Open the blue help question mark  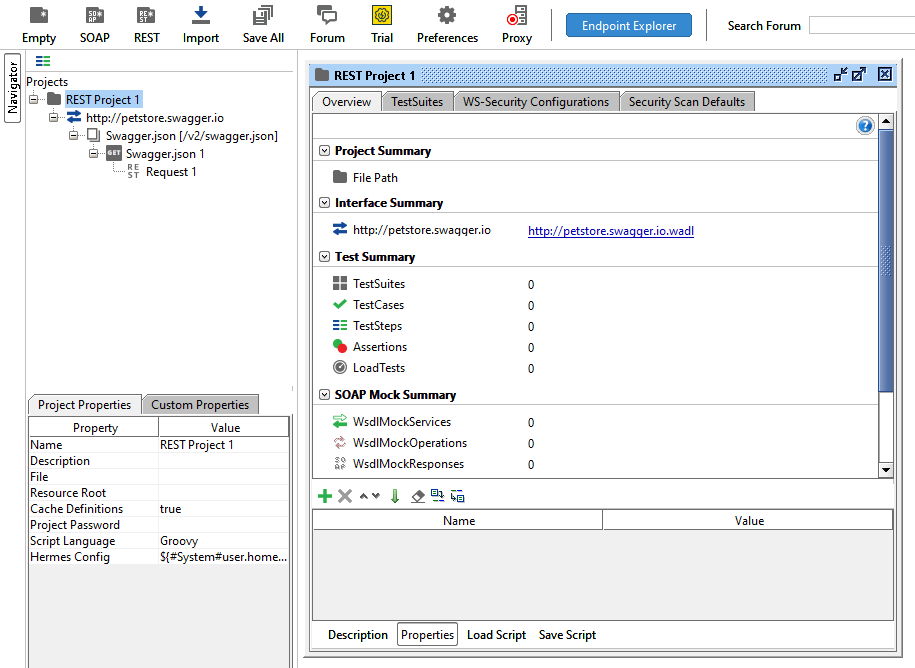tap(865, 126)
